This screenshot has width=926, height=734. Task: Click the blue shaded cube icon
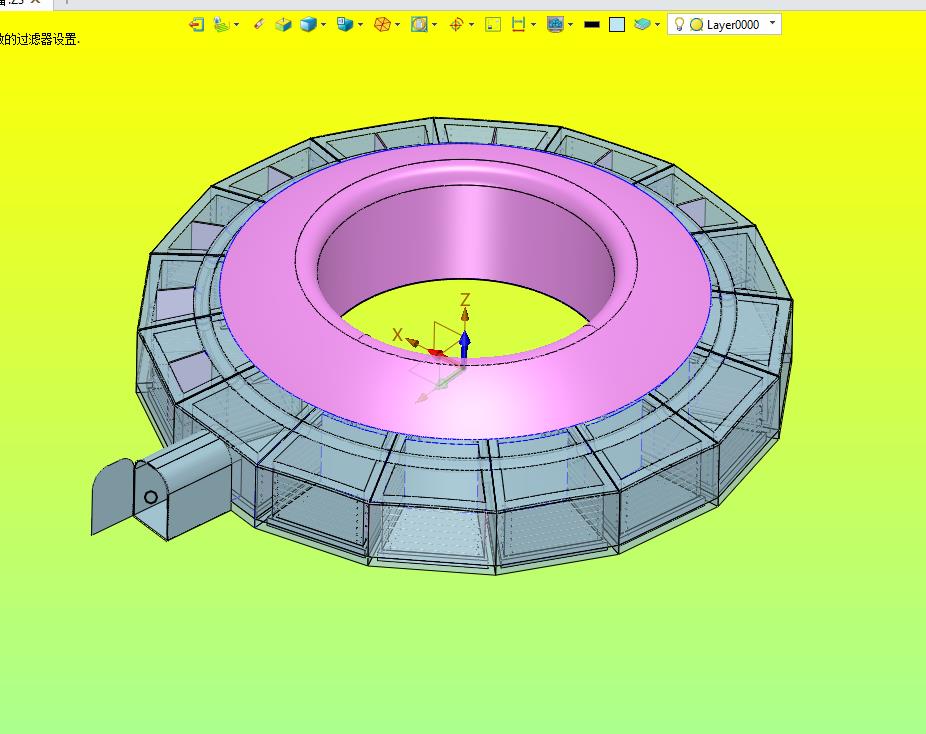308,25
